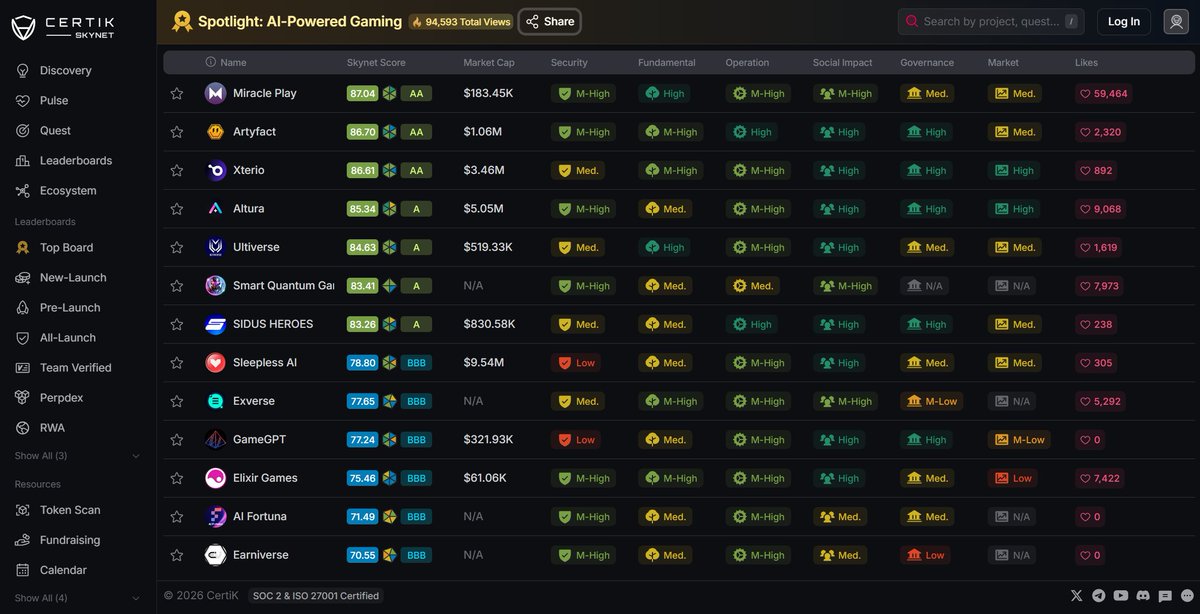Viewport: 1200px width, 614px height.
Task: Open Perpdex icon in sidebar
Action: pos(23,398)
